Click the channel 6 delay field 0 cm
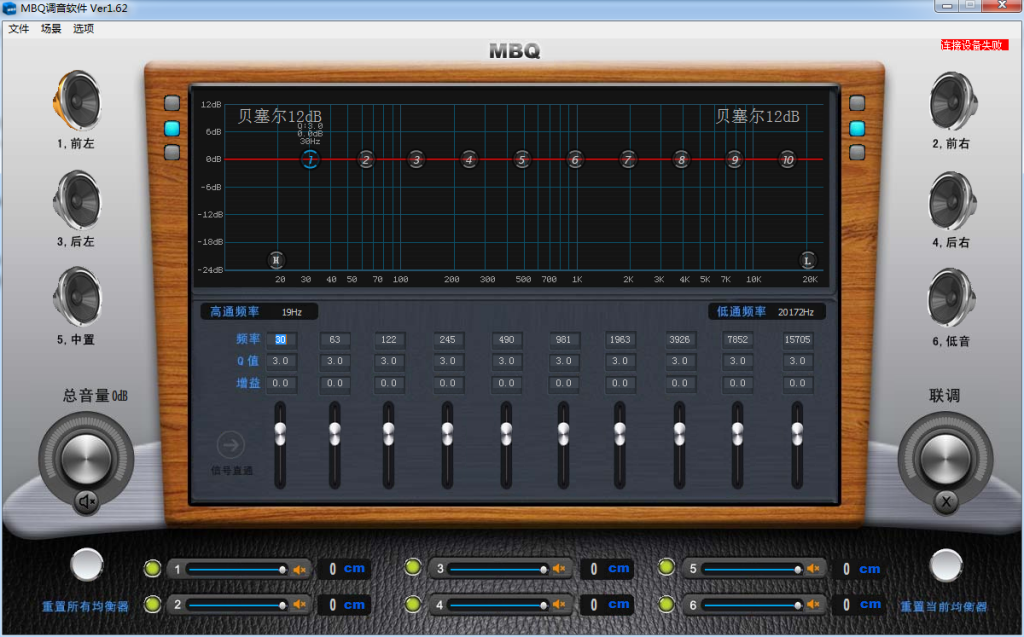 click(x=861, y=605)
